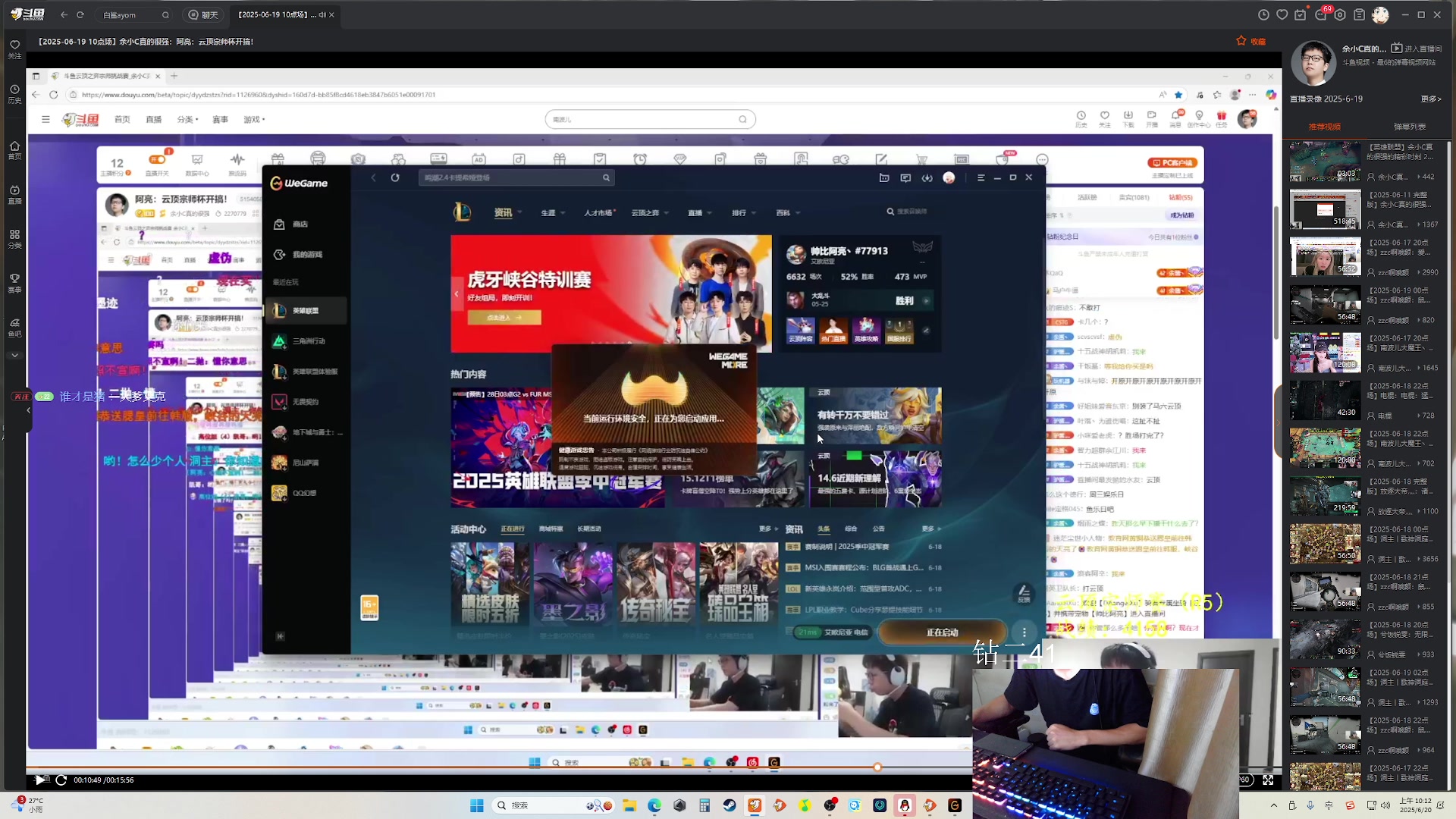Click the 首页 menu in Douyu webpage
Viewport: 1456px width, 819px height.
(x=122, y=119)
